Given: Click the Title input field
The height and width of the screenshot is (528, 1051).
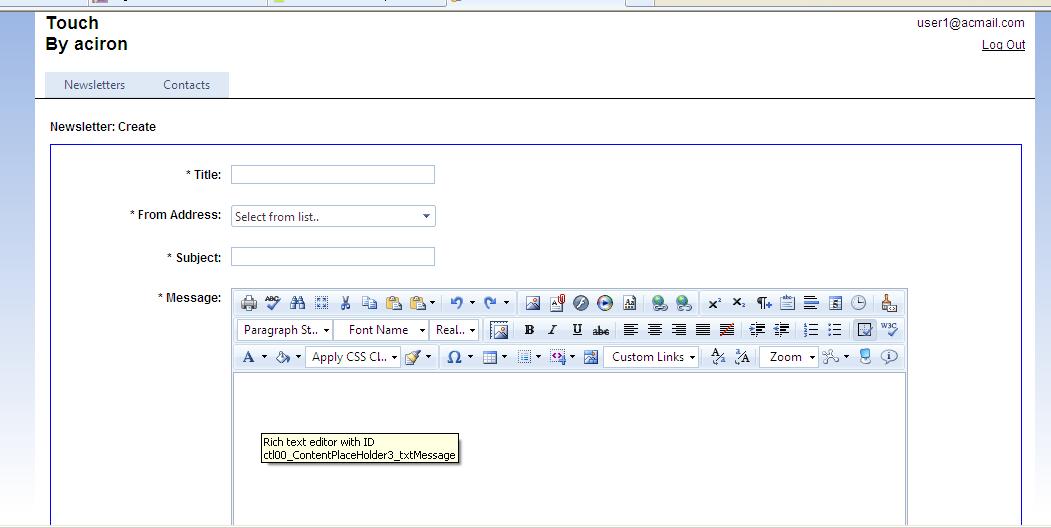Looking at the screenshot, I should tap(333, 174).
